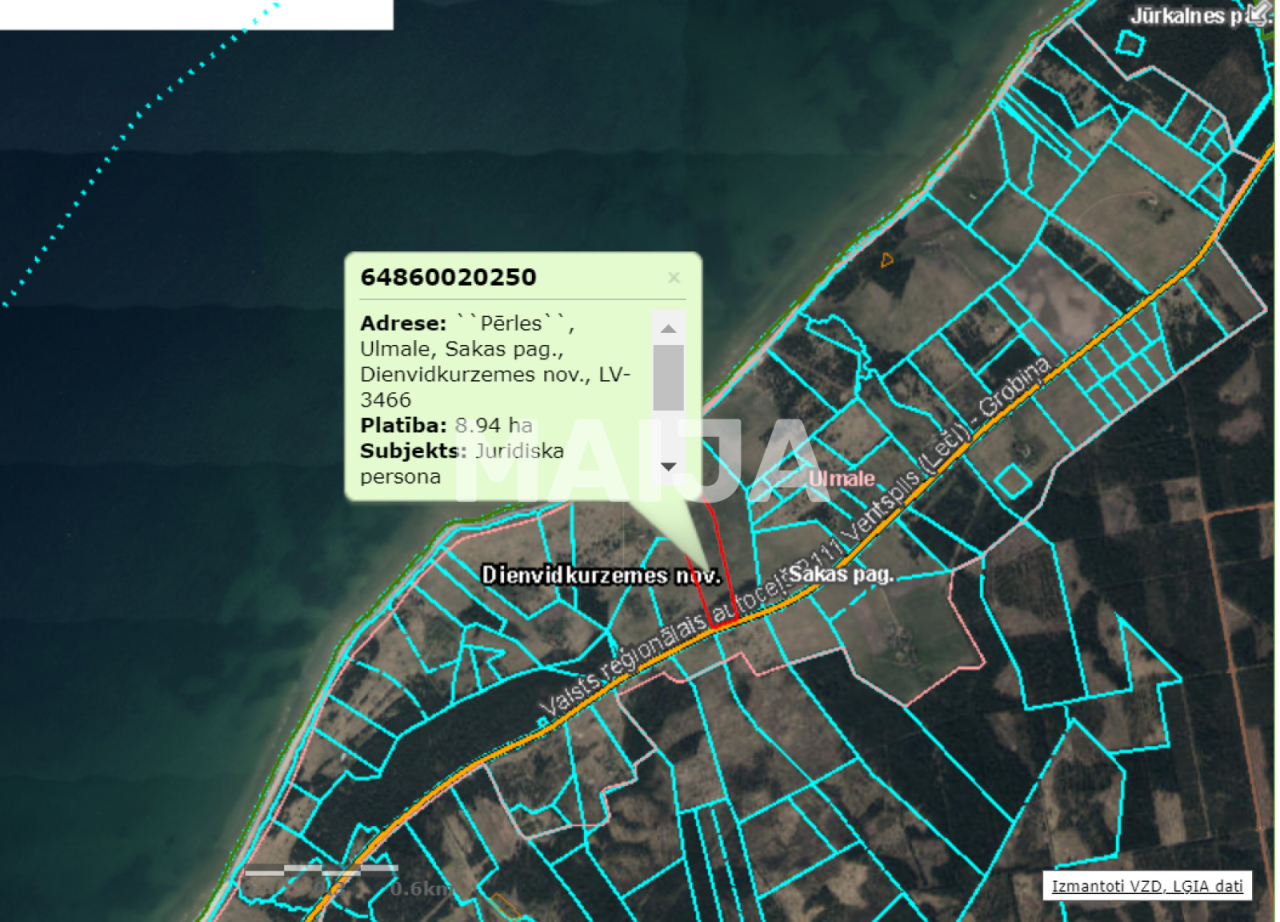This screenshot has height=922, width=1280.
Task: Click the small orange triangle map marker
Action: coord(886,260)
